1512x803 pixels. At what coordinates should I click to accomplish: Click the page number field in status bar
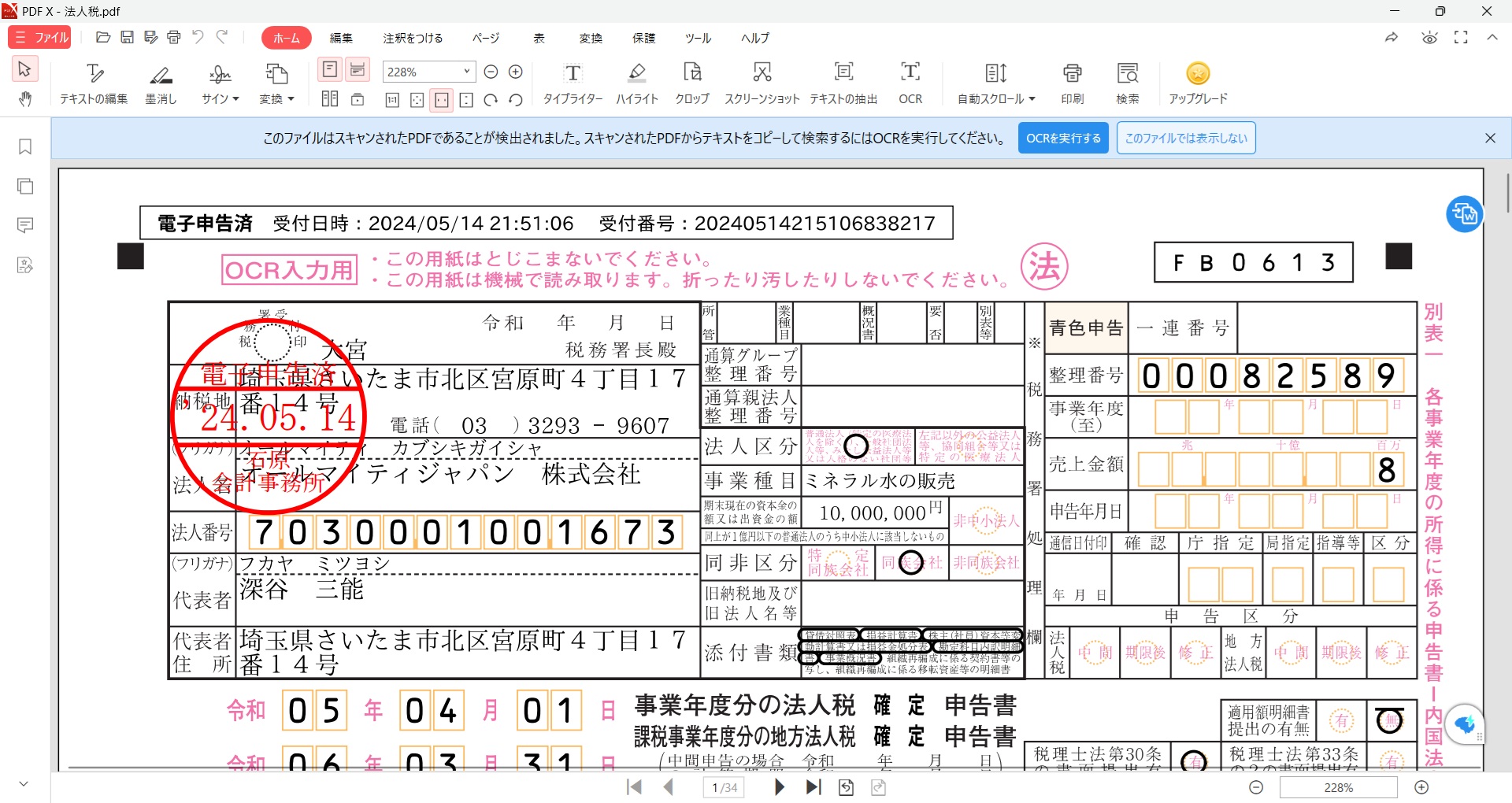724,787
